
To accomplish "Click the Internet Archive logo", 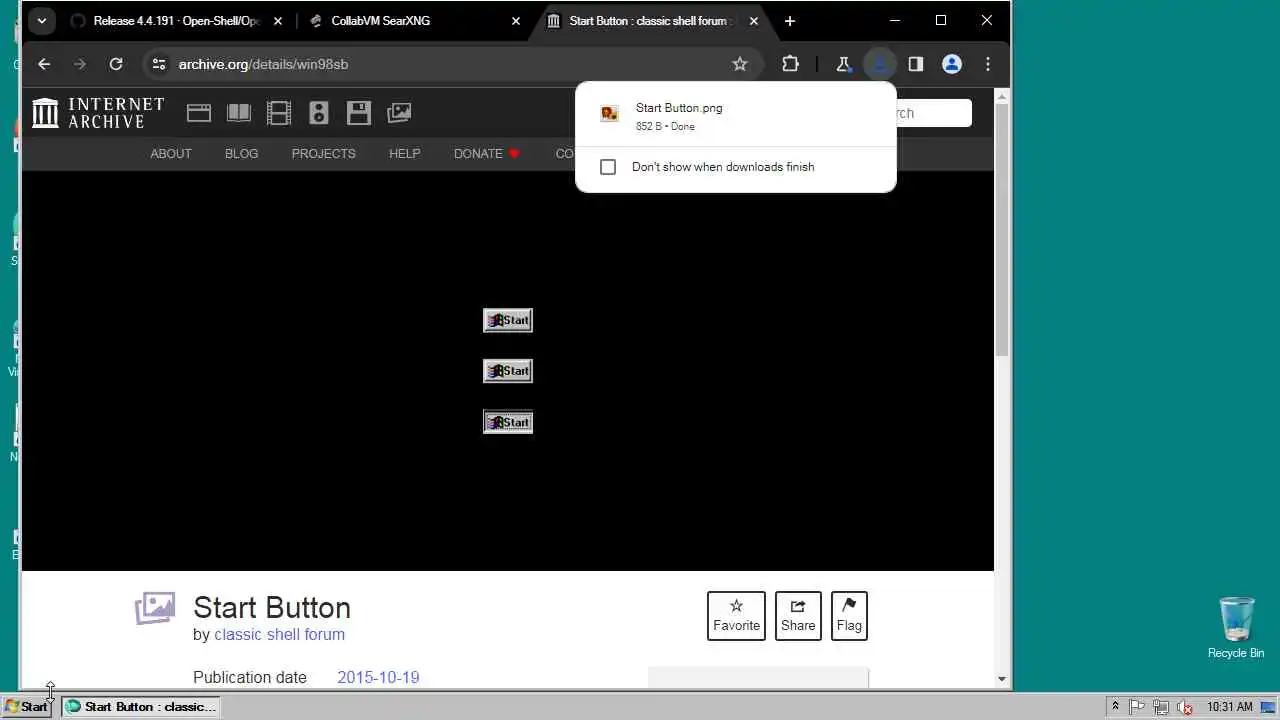I will [x=98, y=113].
